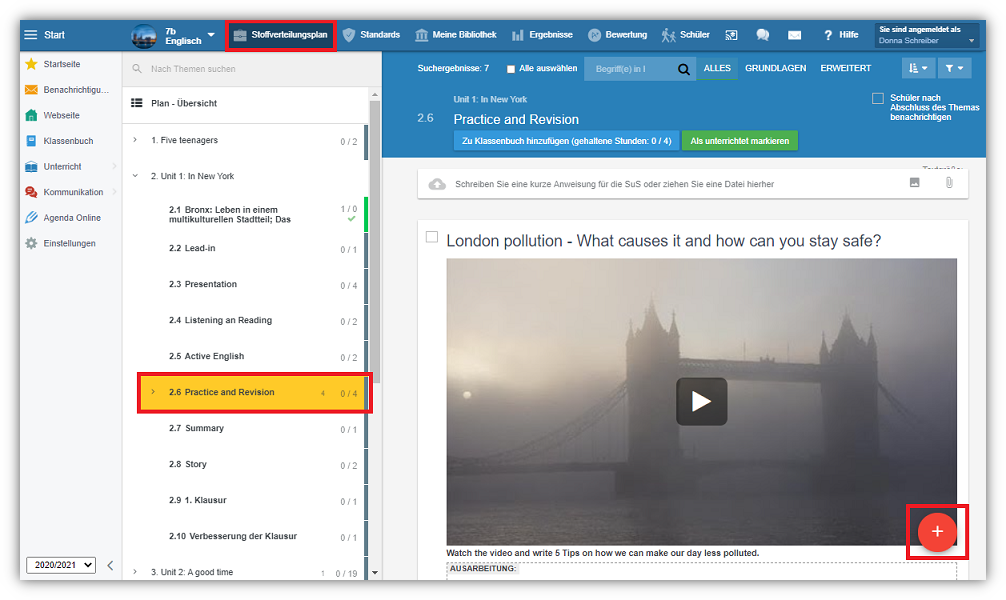
Task: Click Als unterrichtet markieren button
Action: coord(740,141)
